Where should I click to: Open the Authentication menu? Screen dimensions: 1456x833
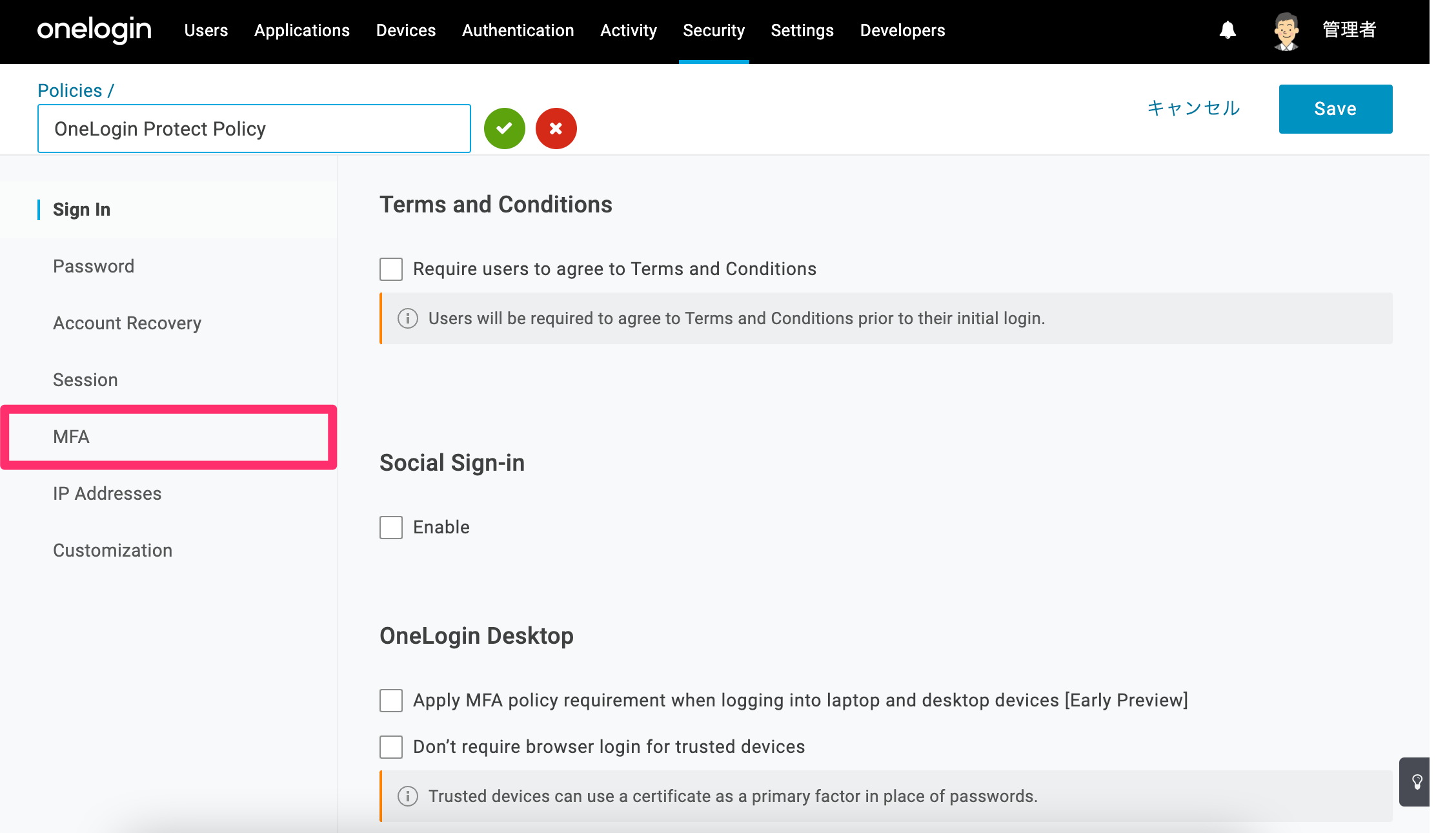(518, 30)
